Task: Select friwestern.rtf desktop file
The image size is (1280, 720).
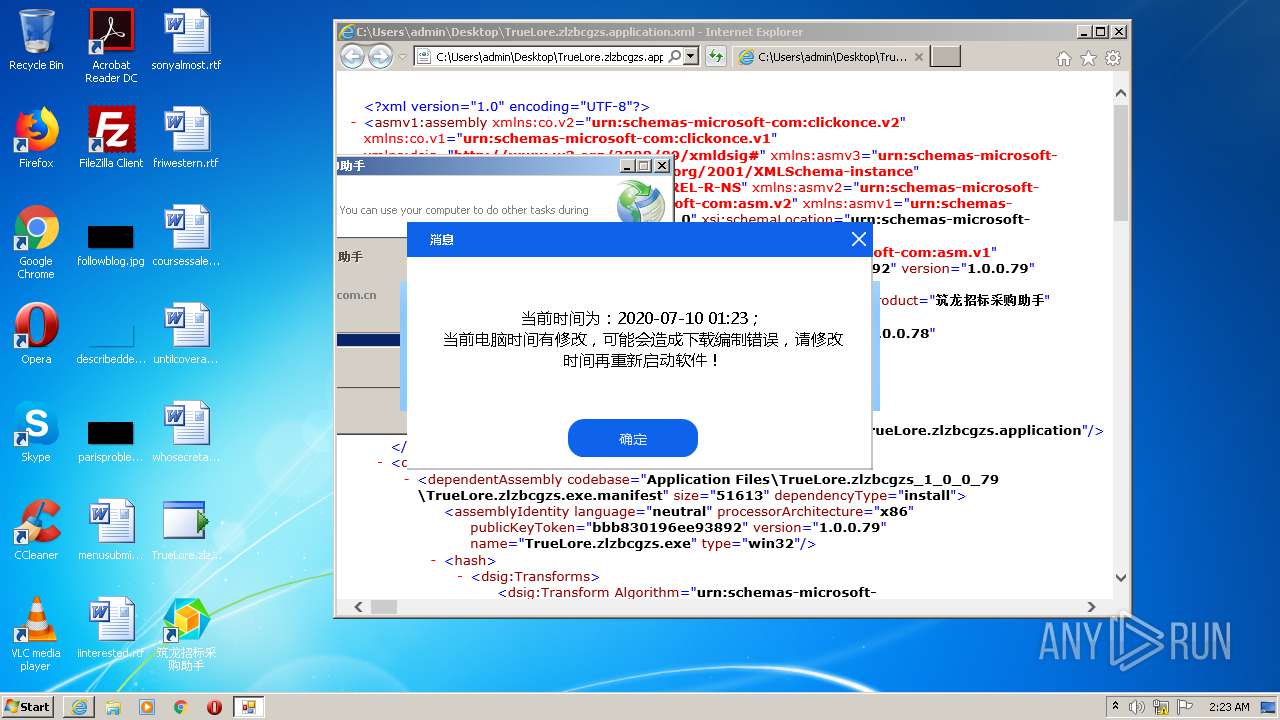Action: 186,138
